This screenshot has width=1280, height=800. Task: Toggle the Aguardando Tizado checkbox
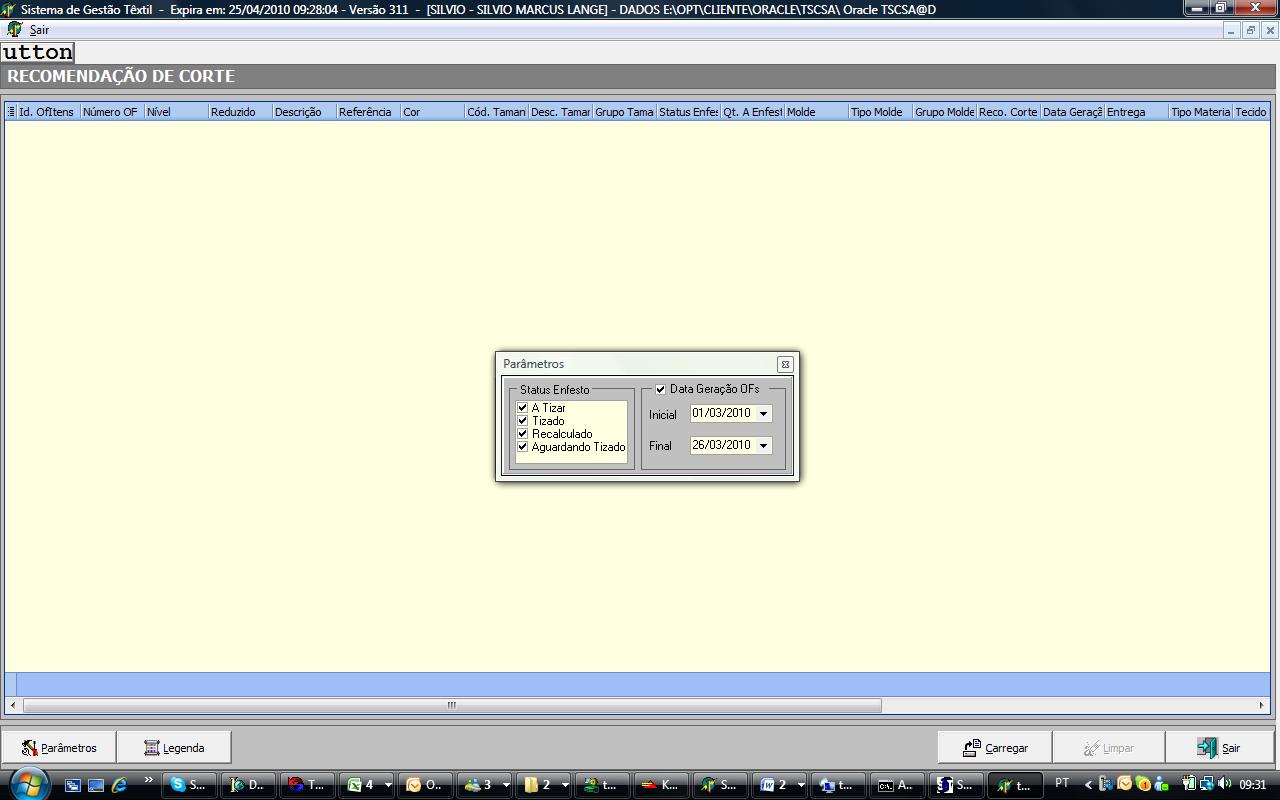coord(522,447)
